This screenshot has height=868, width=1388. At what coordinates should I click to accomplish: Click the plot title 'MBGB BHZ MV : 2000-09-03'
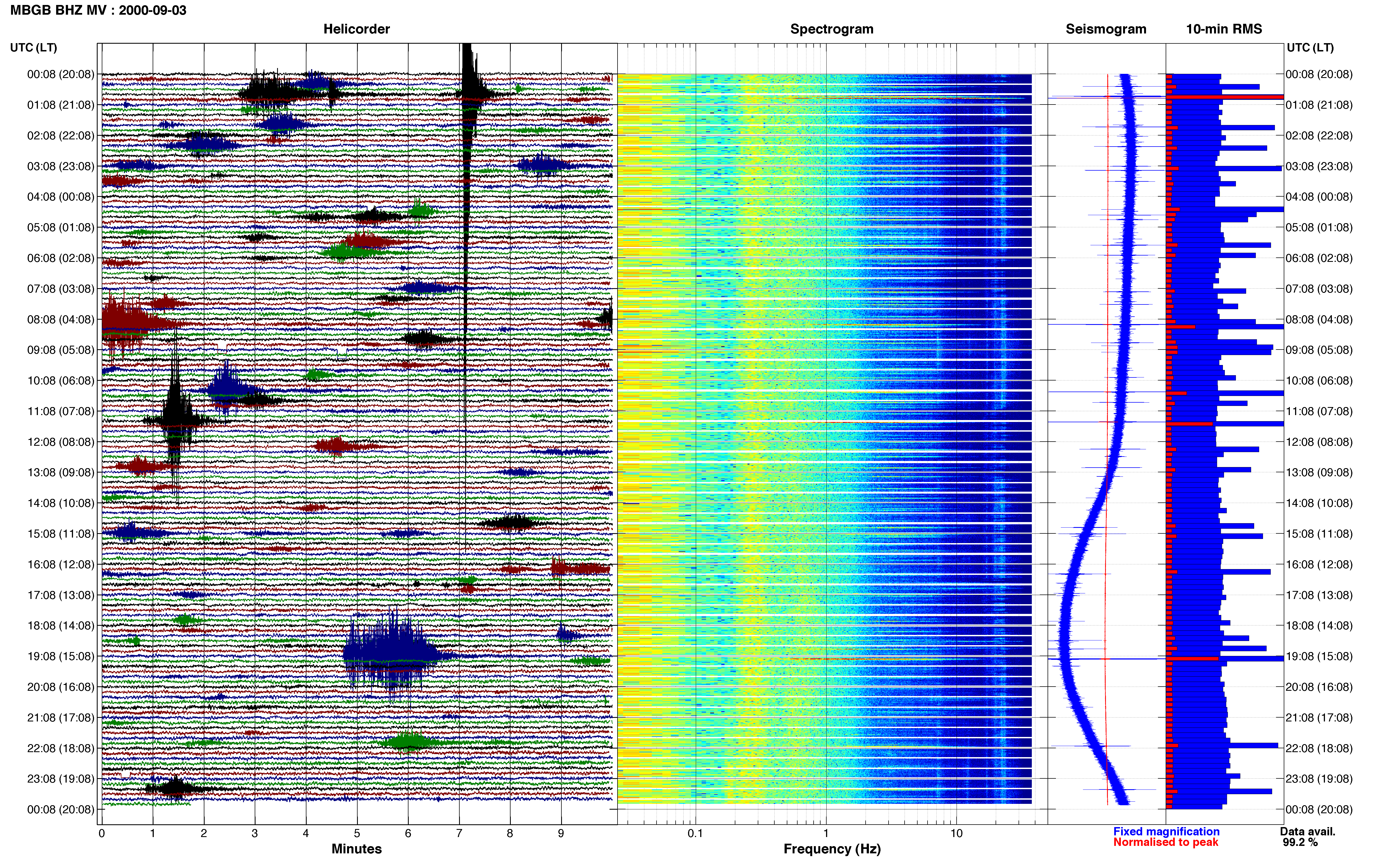click(x=98, y=10)
